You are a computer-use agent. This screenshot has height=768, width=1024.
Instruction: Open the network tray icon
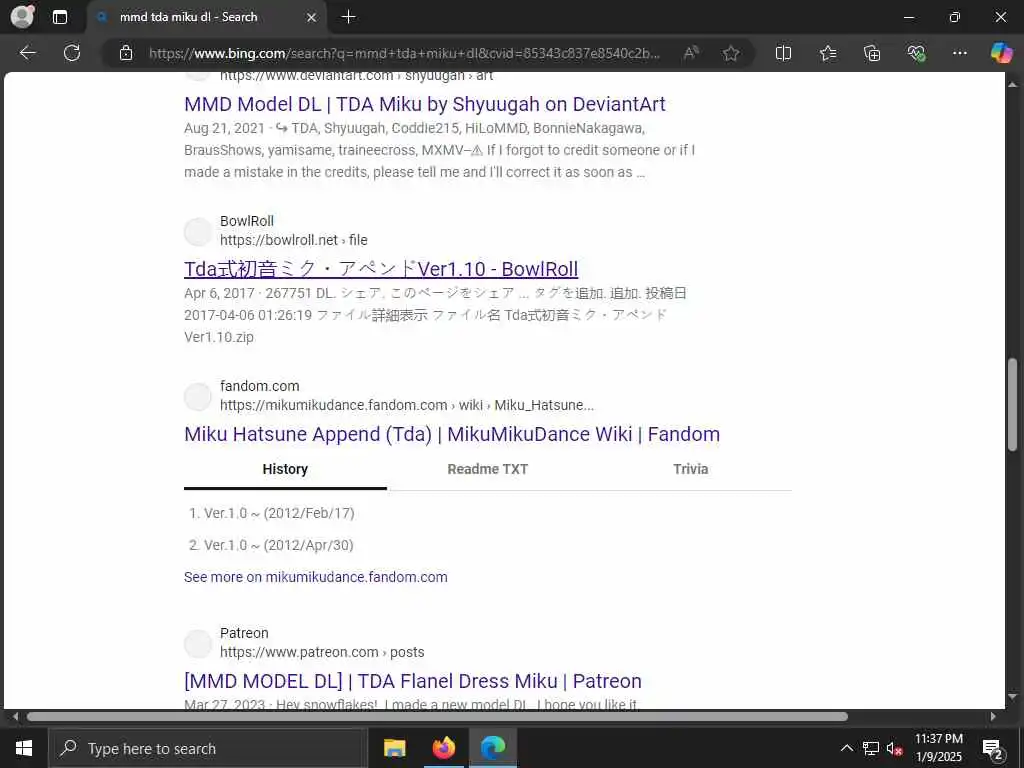click(871, 748)
